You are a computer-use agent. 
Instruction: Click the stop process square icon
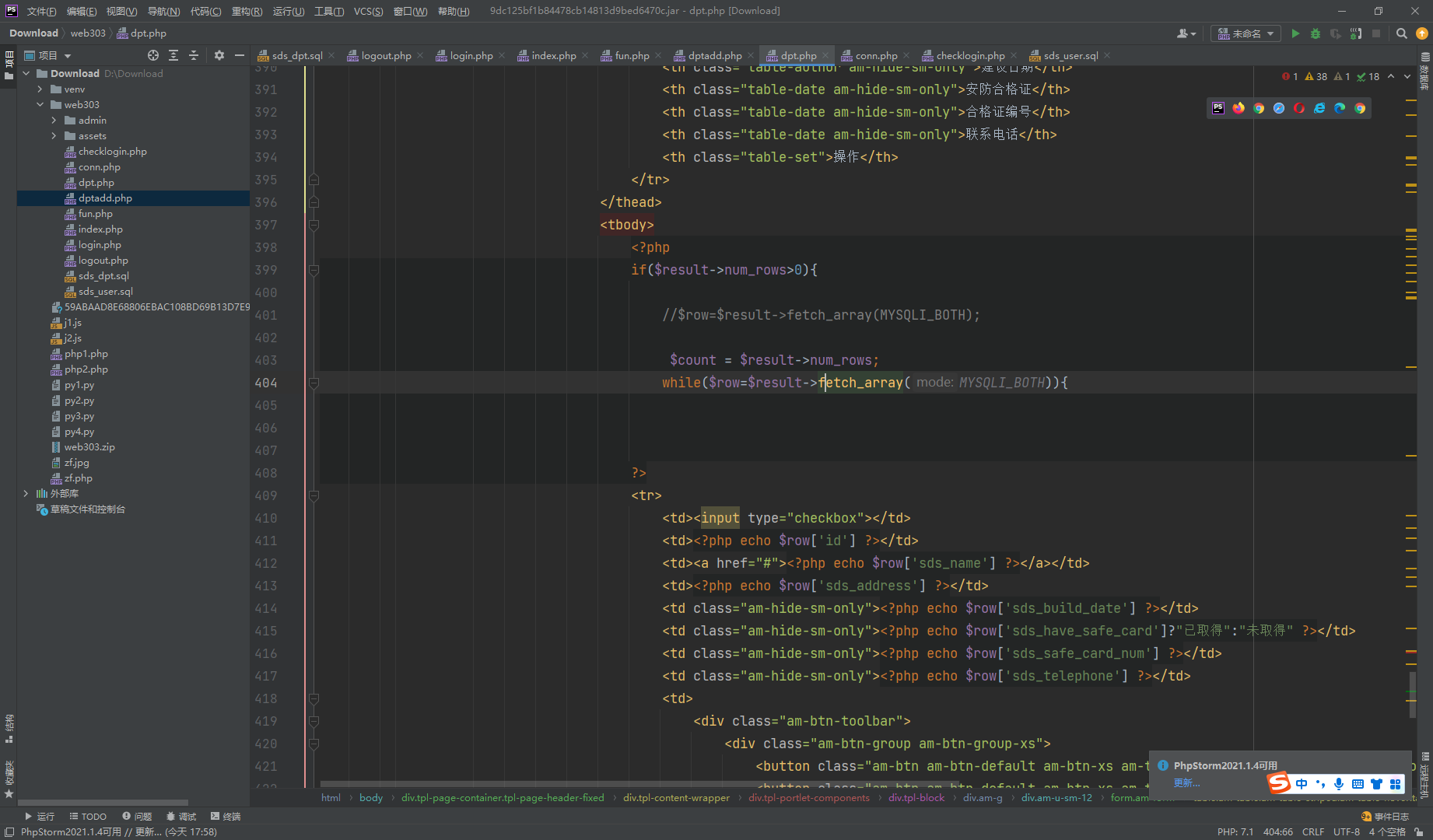tap(1376, 33)
